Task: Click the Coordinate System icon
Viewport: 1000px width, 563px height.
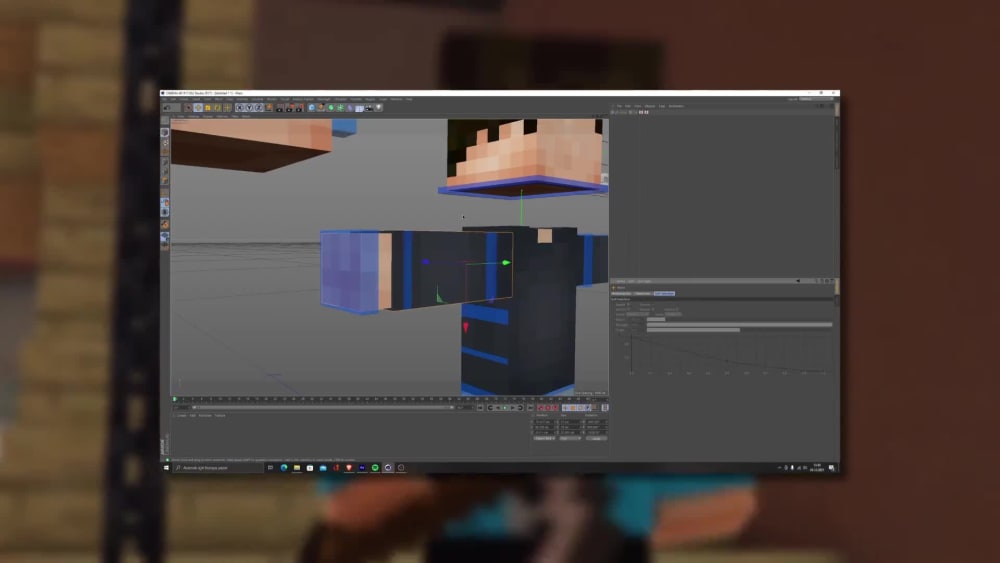Action: (268, 108)
